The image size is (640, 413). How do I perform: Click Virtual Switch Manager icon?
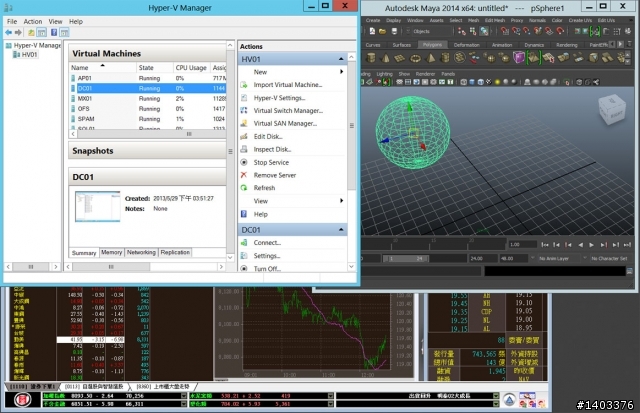coord(244,110)
